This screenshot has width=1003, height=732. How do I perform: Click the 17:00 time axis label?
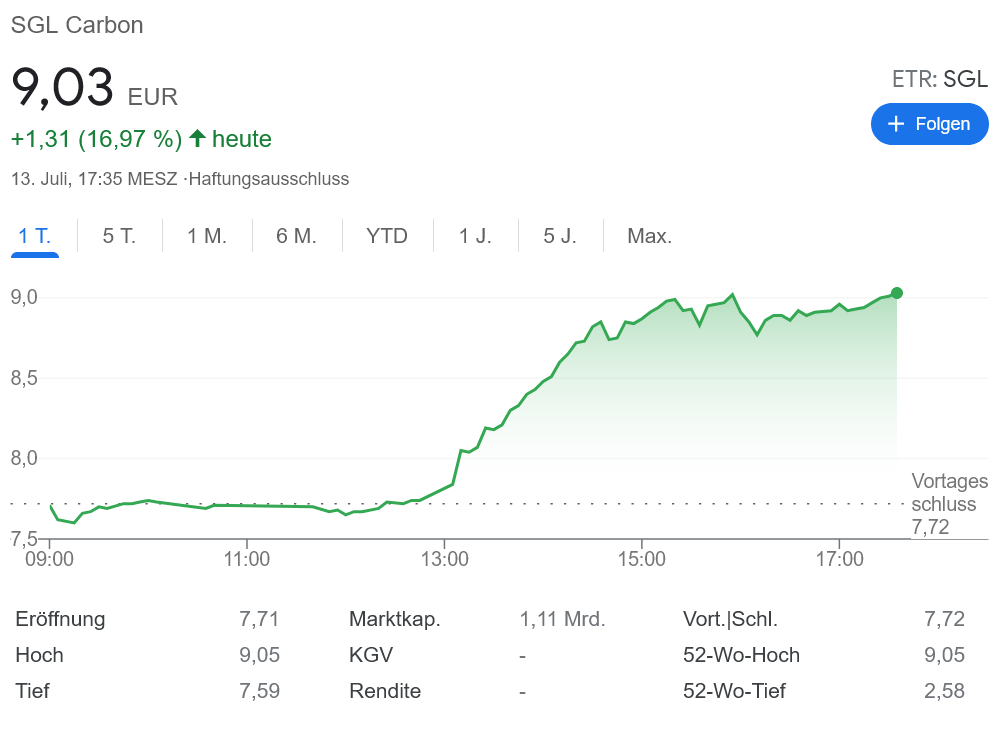[x=839, y=559]
